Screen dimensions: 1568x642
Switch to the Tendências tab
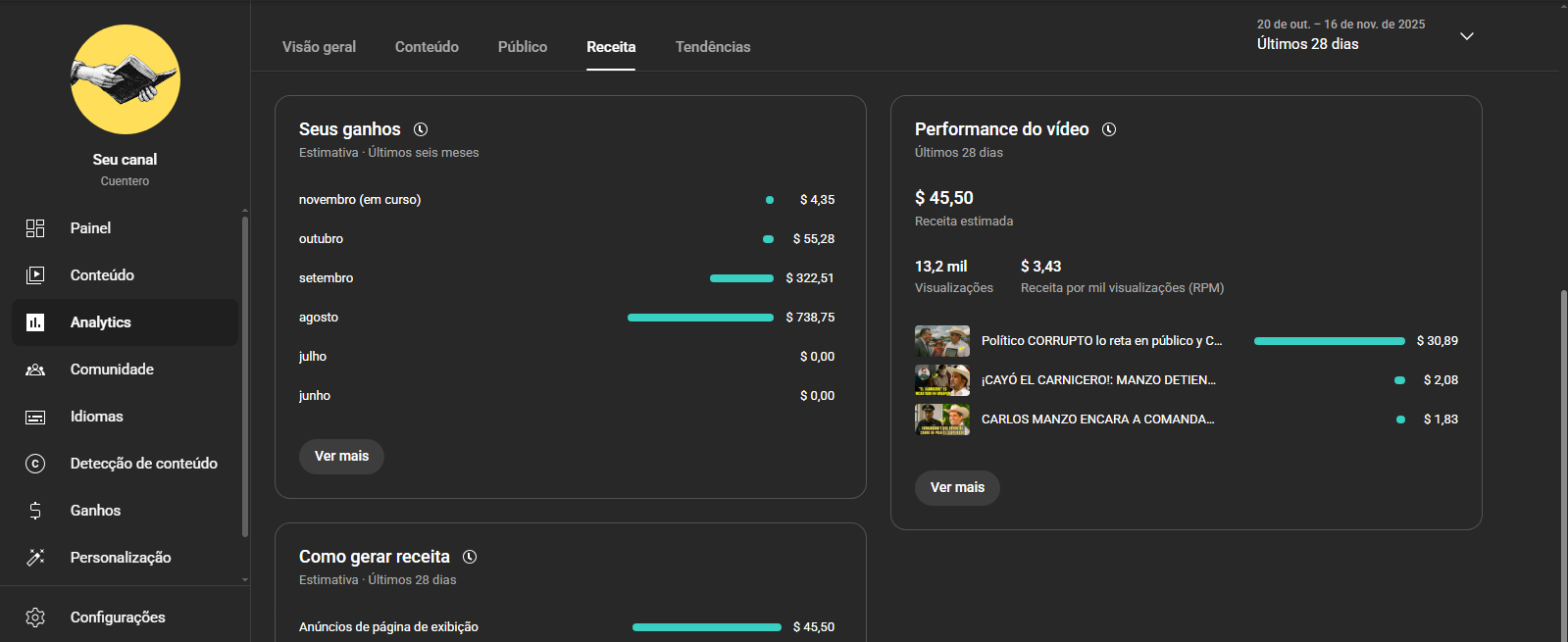pyautogui.click(x=713, y=47)
